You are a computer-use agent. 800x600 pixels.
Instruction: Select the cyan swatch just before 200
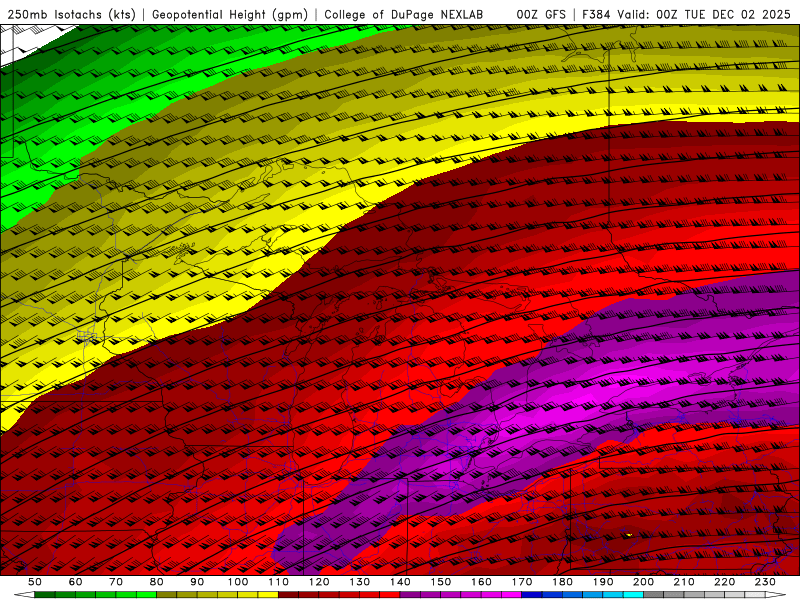[x=633, y=595]
